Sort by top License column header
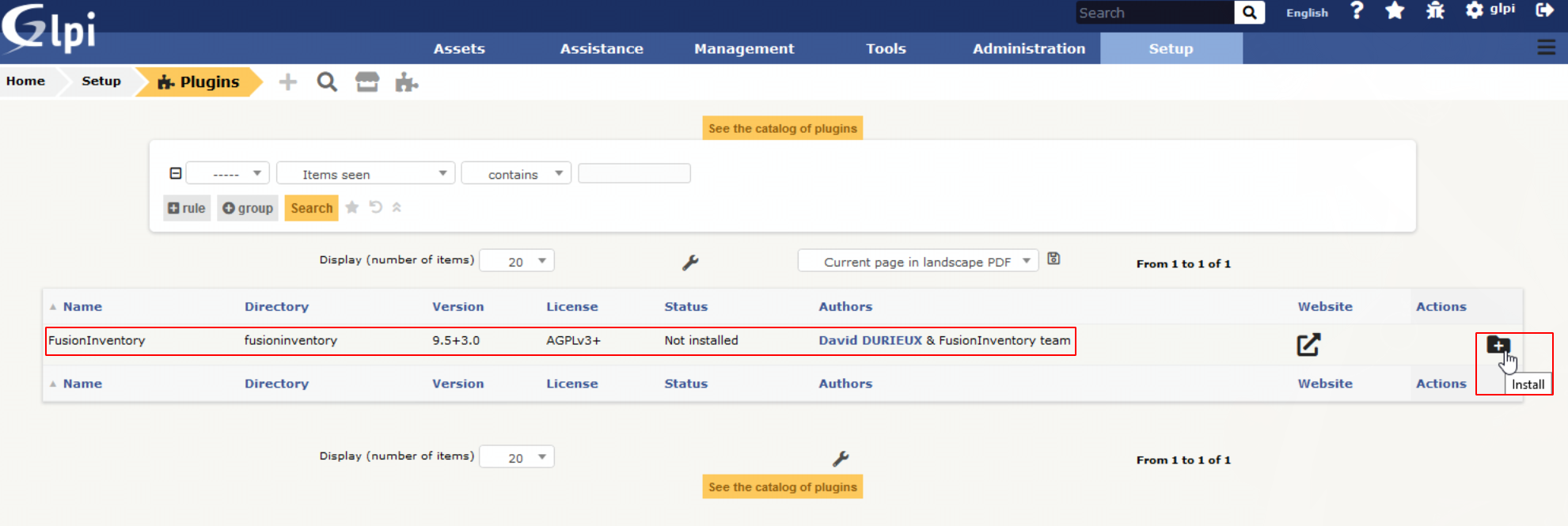Screen dimensions: 1568x526 tap(572, 307)
